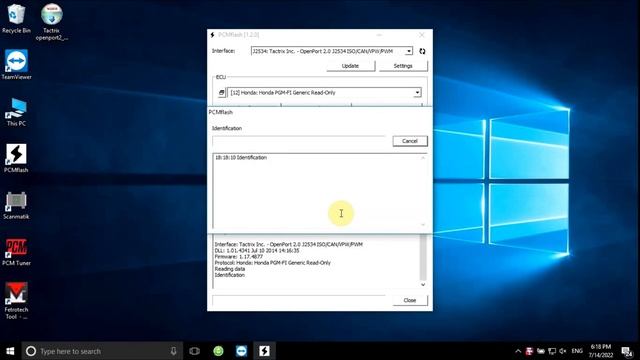This screenshot has width=640, height=360.
Task: Click the muted volume speaker icon
Action: coord(563,351)
